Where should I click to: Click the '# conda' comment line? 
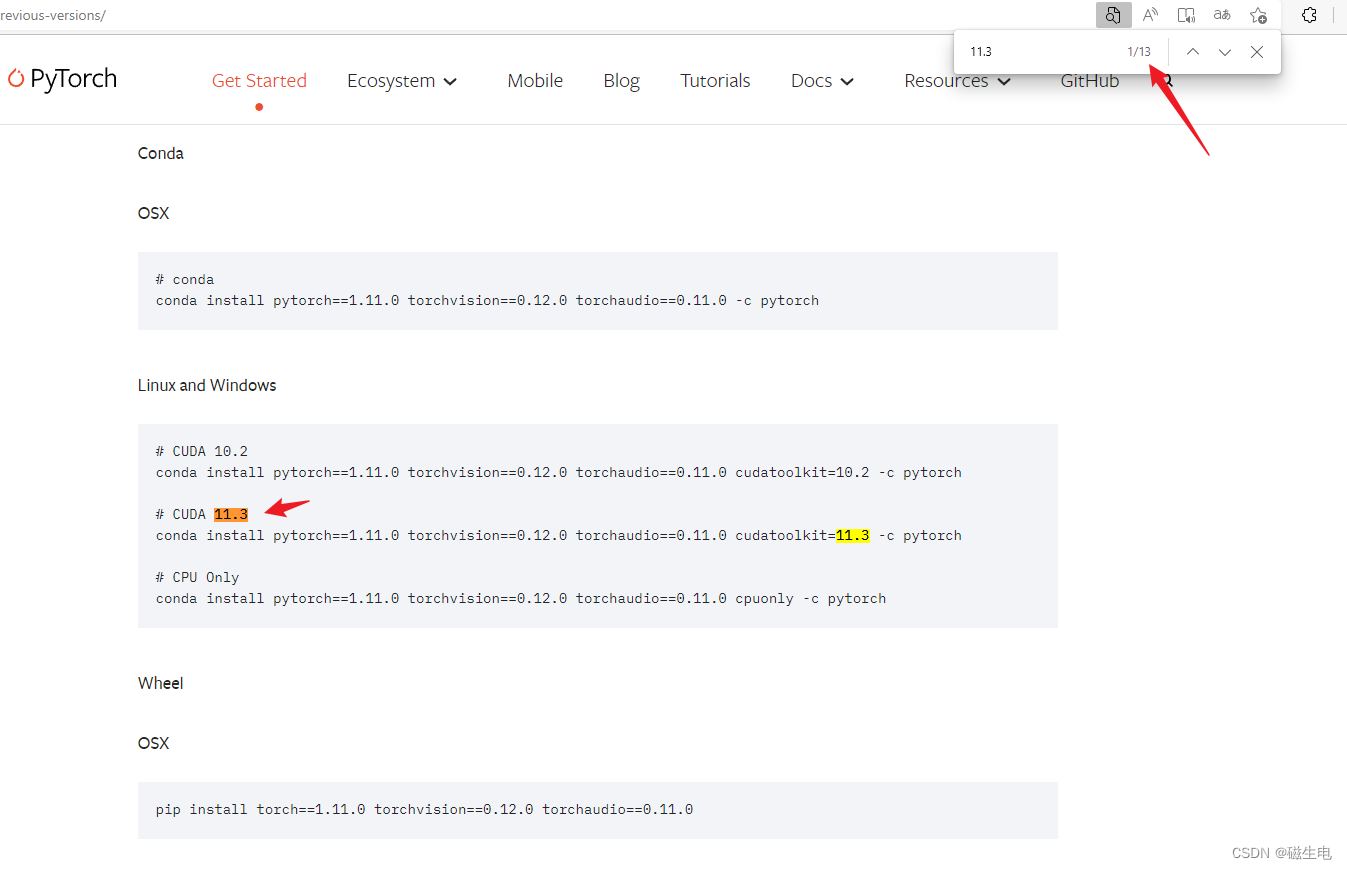point(185,279)
